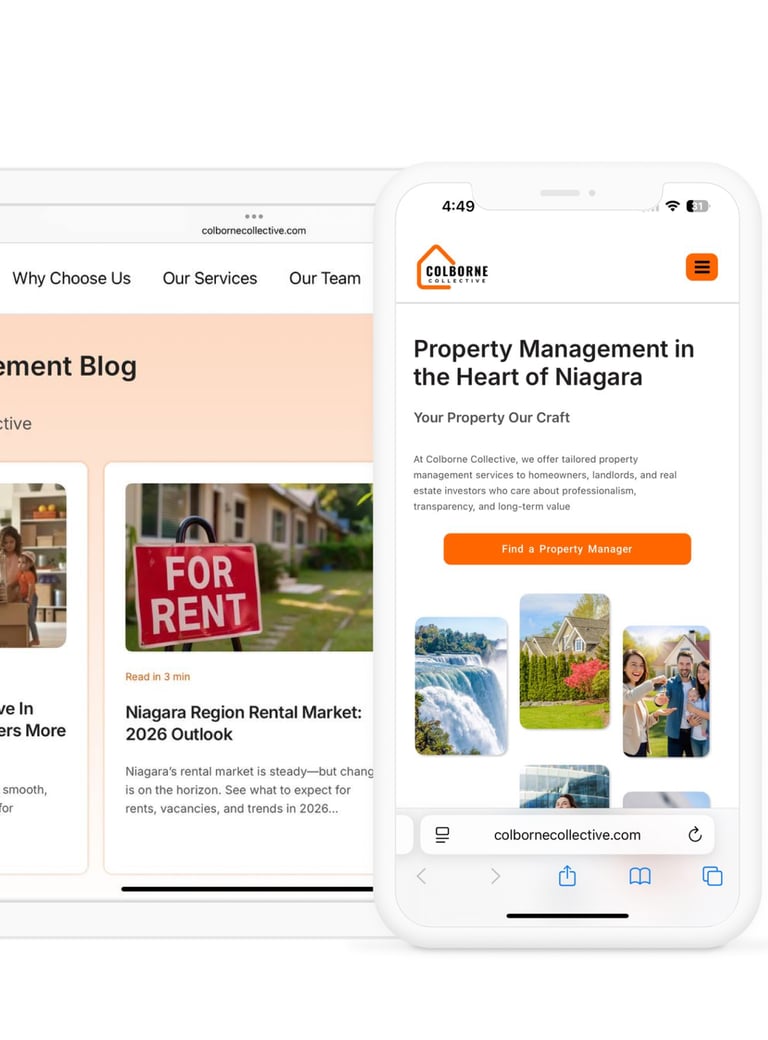
Task: Open the page settings icon in address bar
Action: [442, 834]
